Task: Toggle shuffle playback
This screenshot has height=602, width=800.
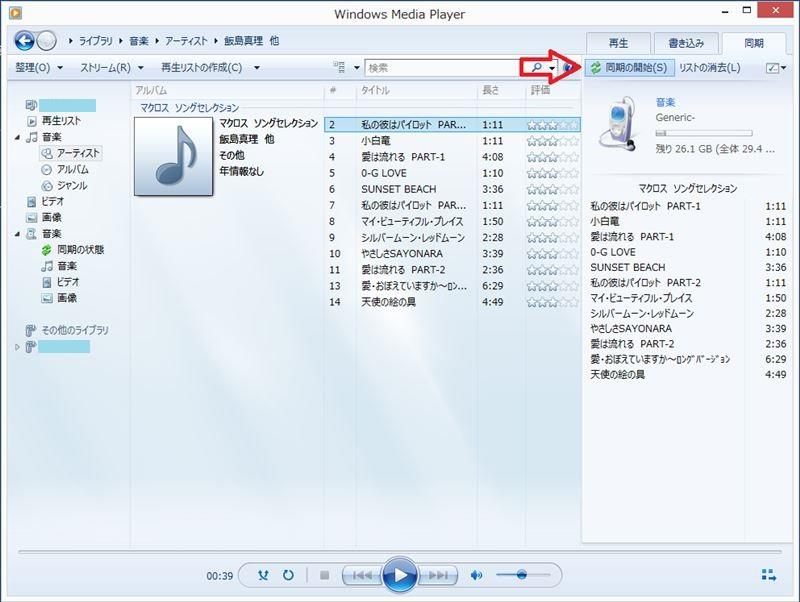Action: tap(263, 575)
